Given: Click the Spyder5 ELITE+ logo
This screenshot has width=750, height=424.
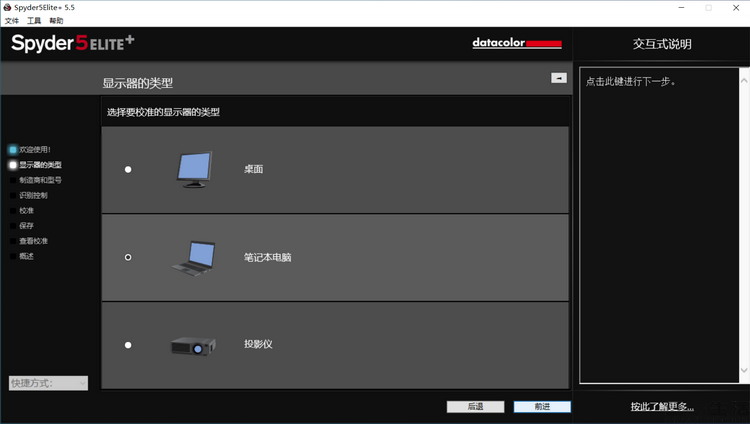Looking at the screenshot, I should click(73, 43).
